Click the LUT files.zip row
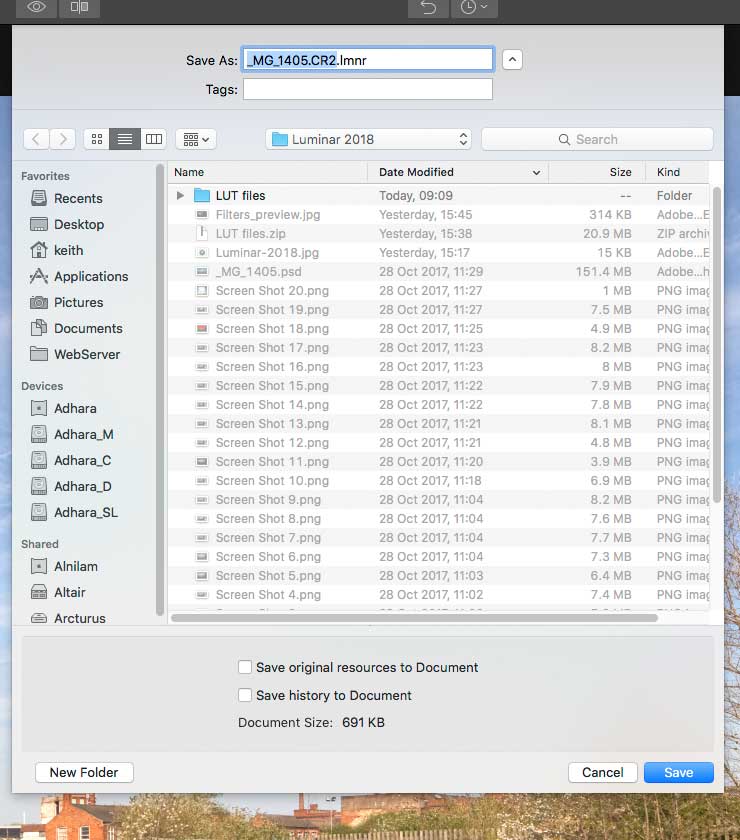The image size is (740, 840). click(x=438, y=234)
